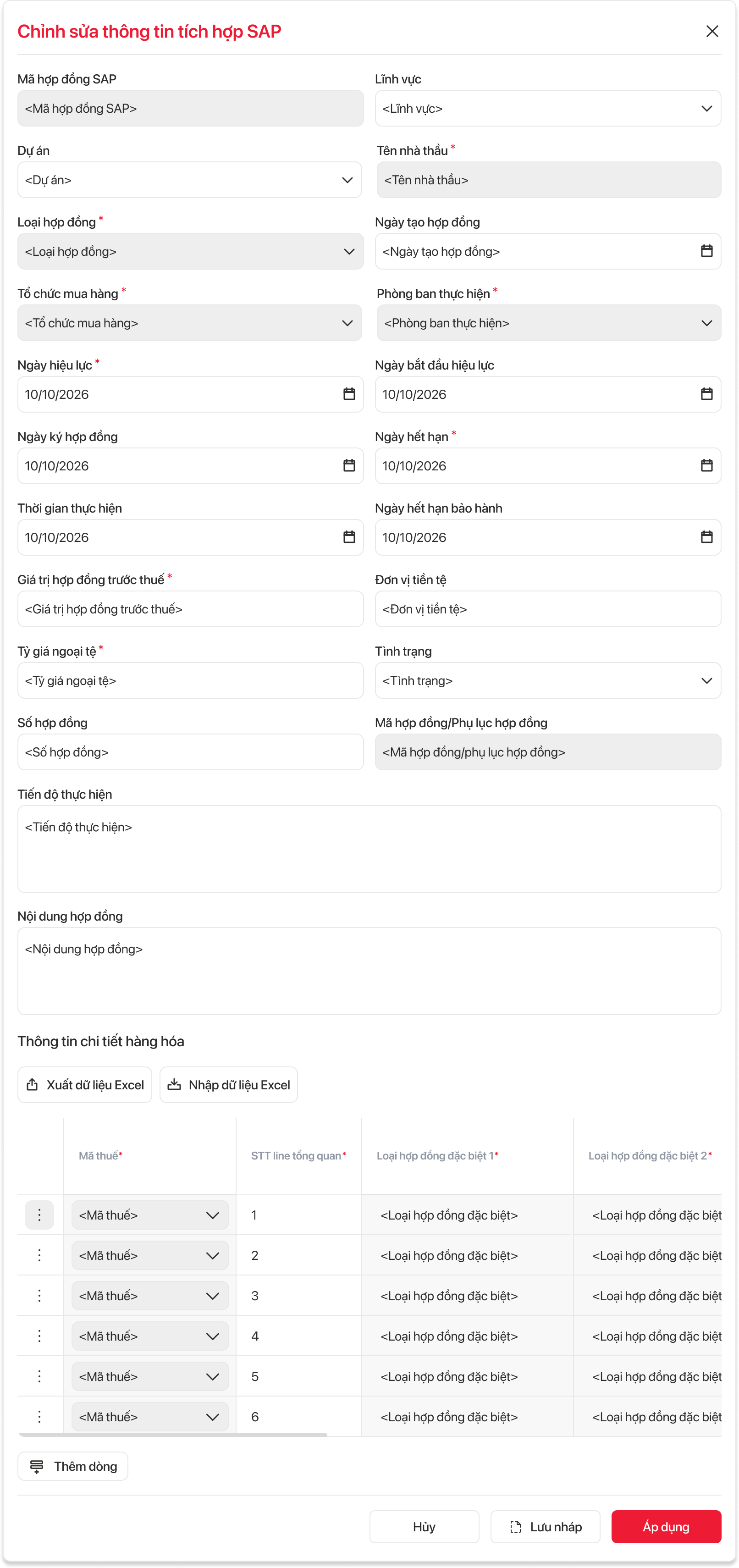Click the Tiến độ thực hiện text area
Viewport: 739px width, 1568px height.
pos(369,849)
